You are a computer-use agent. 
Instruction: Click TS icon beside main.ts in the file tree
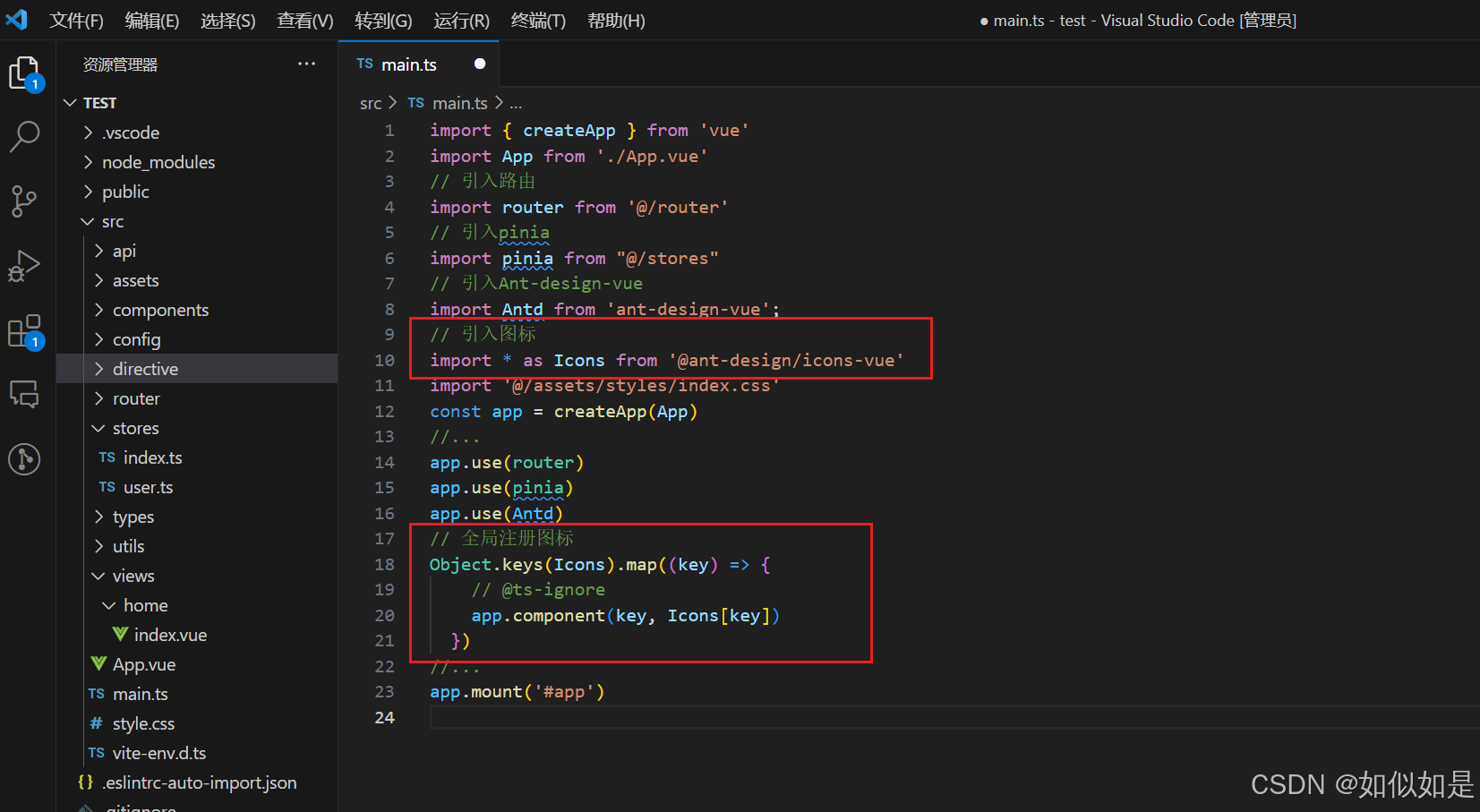(97, 694)
